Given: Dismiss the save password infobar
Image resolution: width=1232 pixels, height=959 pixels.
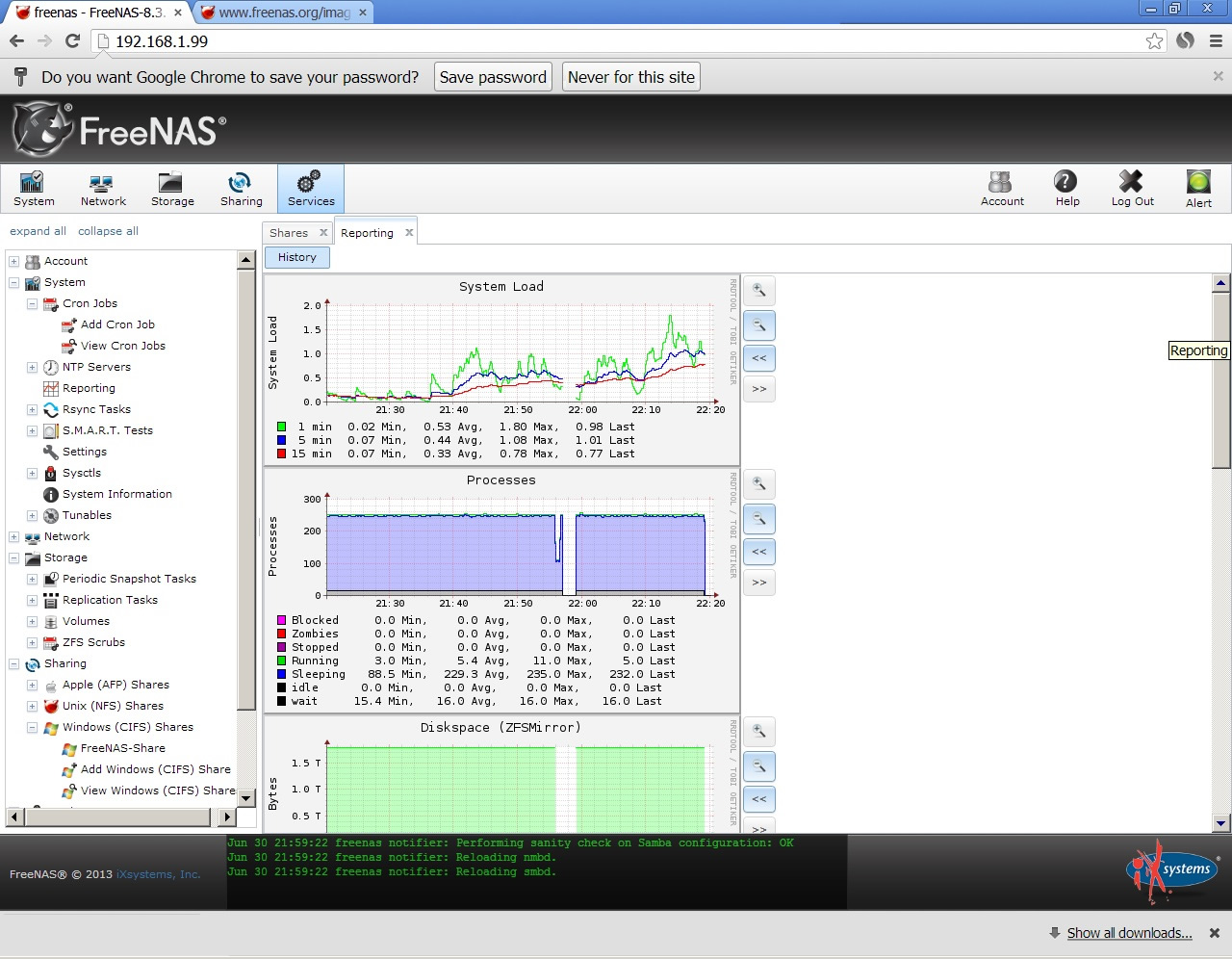Looking at the screenshot, I should [1218, 76].
